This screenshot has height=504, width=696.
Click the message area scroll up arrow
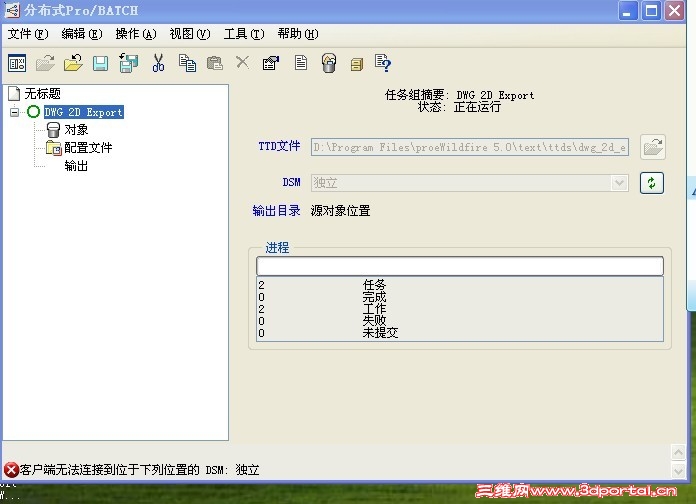pyautogui.click(x=678, y=452)
